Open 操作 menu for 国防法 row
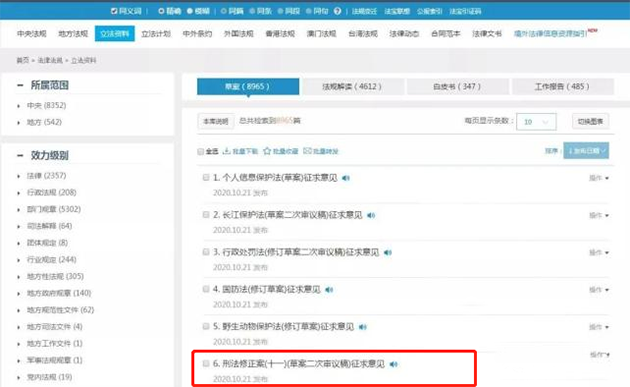630x387 pixels. click(x=599, y=290)
